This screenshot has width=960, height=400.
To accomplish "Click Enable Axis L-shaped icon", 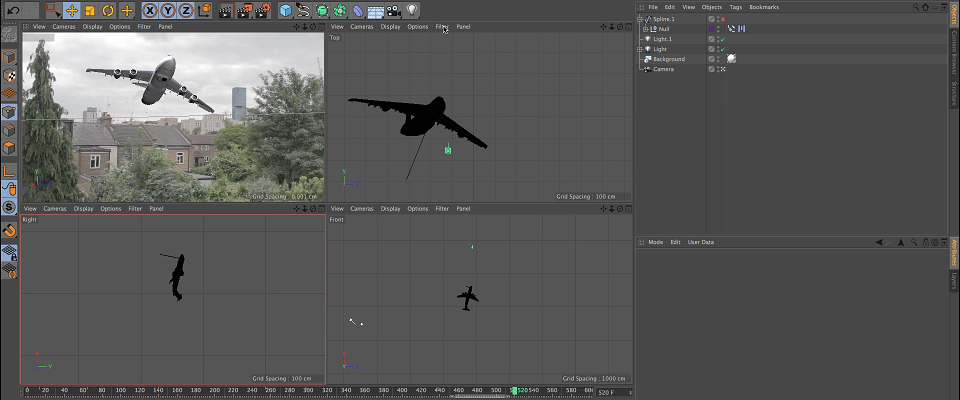I will point(9,170).
